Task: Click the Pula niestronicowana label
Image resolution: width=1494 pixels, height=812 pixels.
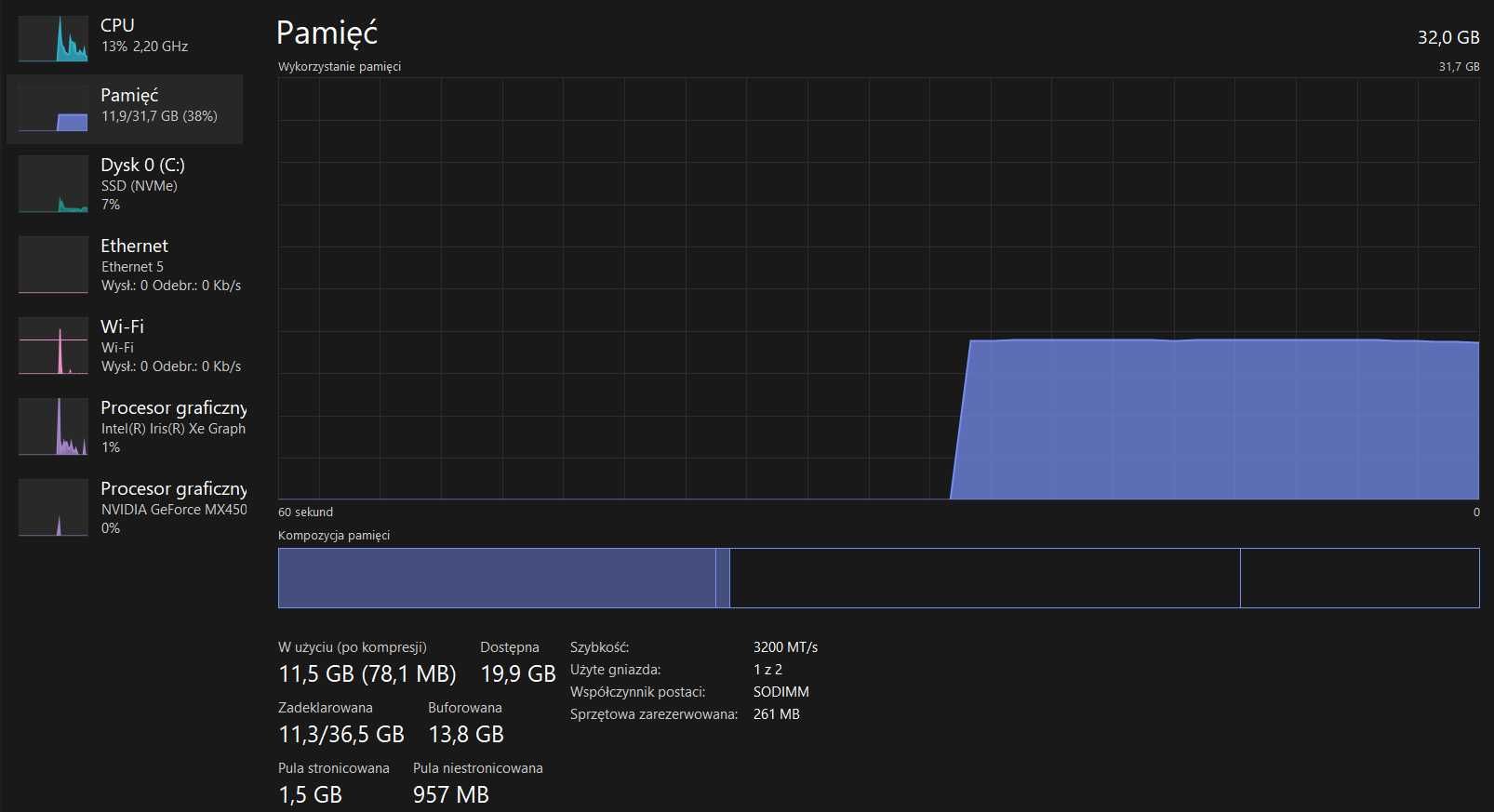Action: pos(478,768)
